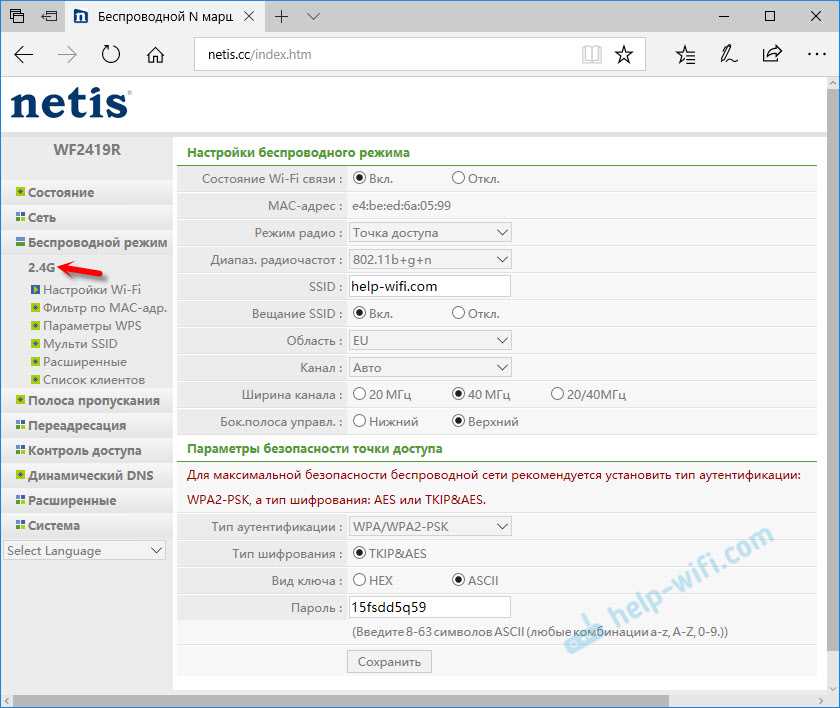Refresh the page with the reload icon
Screen dimensions: 840x708
coord(111,54)
